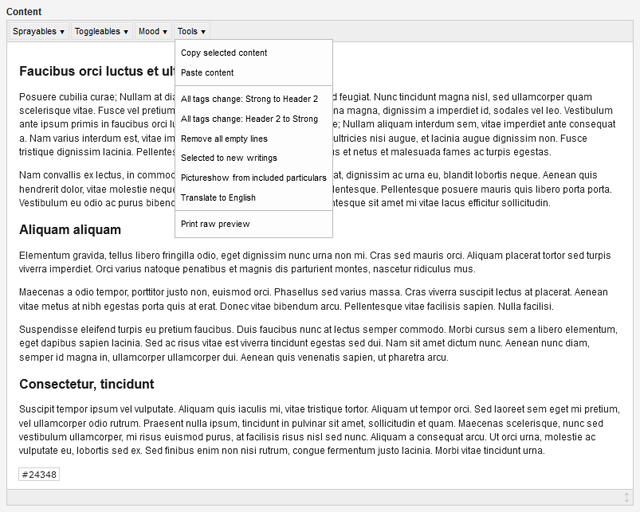Click the paragraph starting Suspendisse eleifend
Viewport: 640px width, 512px height.
318,343
